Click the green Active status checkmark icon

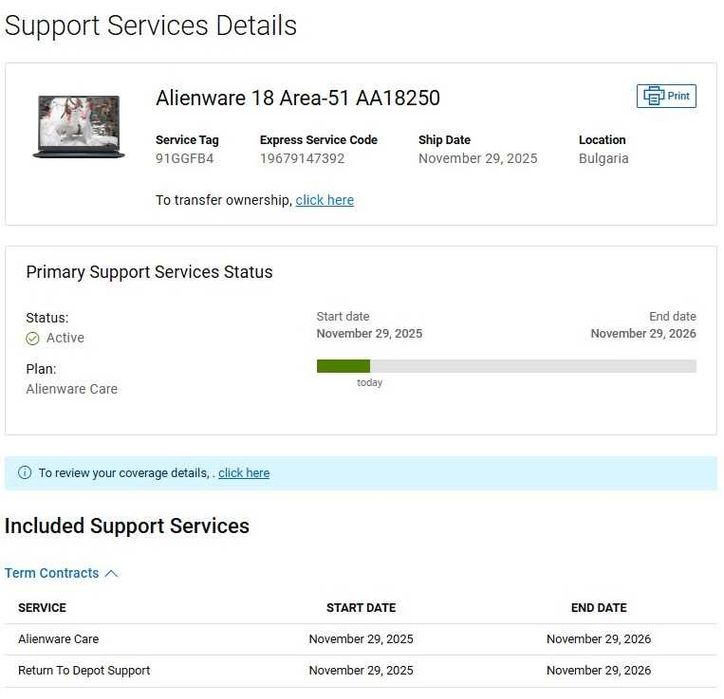(x=33, y=338)
